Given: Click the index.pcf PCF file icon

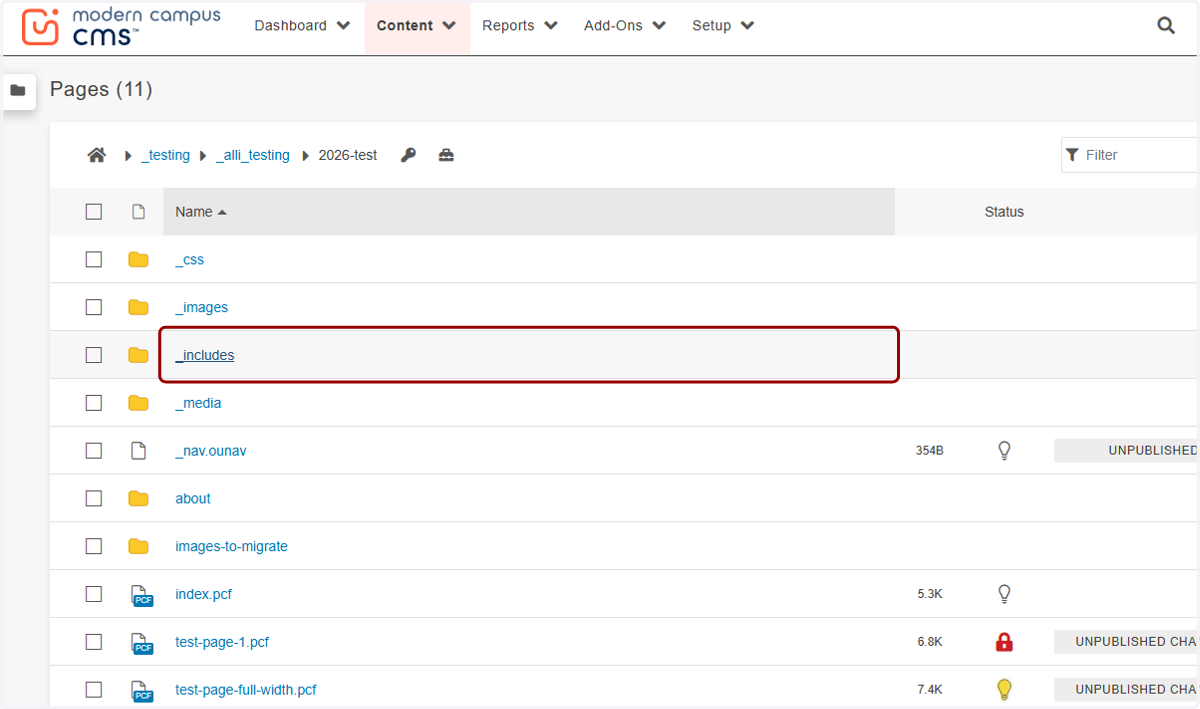Looking at the screenshot, I should [142, 595].
